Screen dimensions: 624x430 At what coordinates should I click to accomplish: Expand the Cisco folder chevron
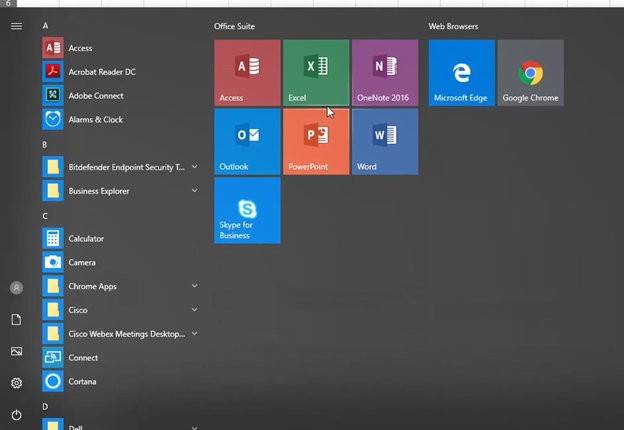(195, 309)
